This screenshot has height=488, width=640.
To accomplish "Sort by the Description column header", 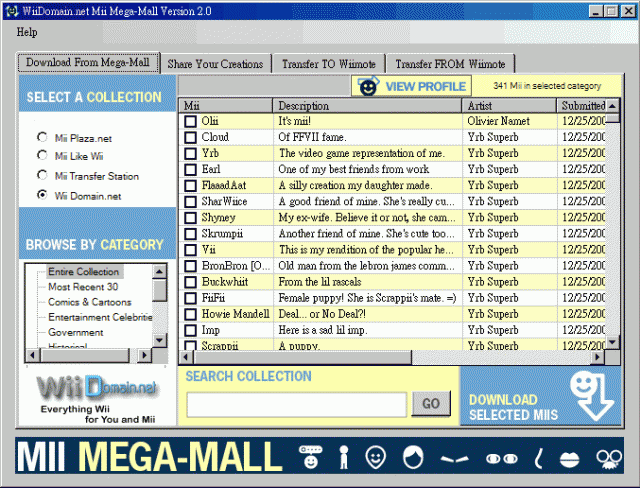I will tap(367, 106).
